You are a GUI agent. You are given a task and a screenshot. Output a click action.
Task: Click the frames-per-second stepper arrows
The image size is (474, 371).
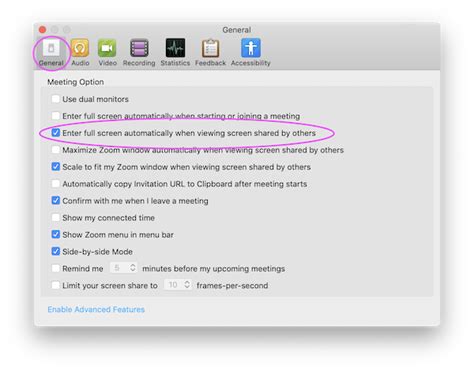pos(187,285)
